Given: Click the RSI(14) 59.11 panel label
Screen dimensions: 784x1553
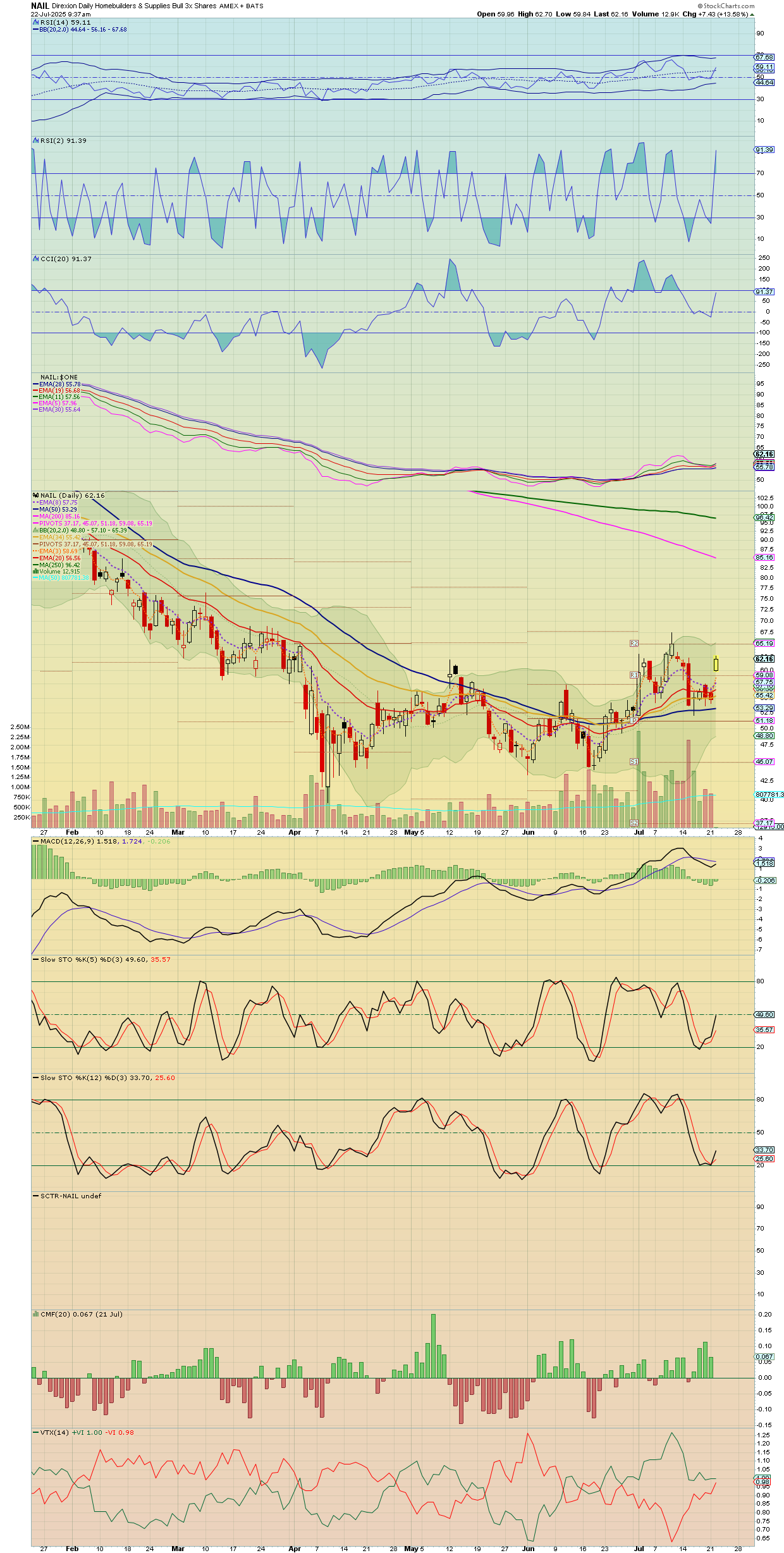Looking at the screenshot, I should (65, 22).
